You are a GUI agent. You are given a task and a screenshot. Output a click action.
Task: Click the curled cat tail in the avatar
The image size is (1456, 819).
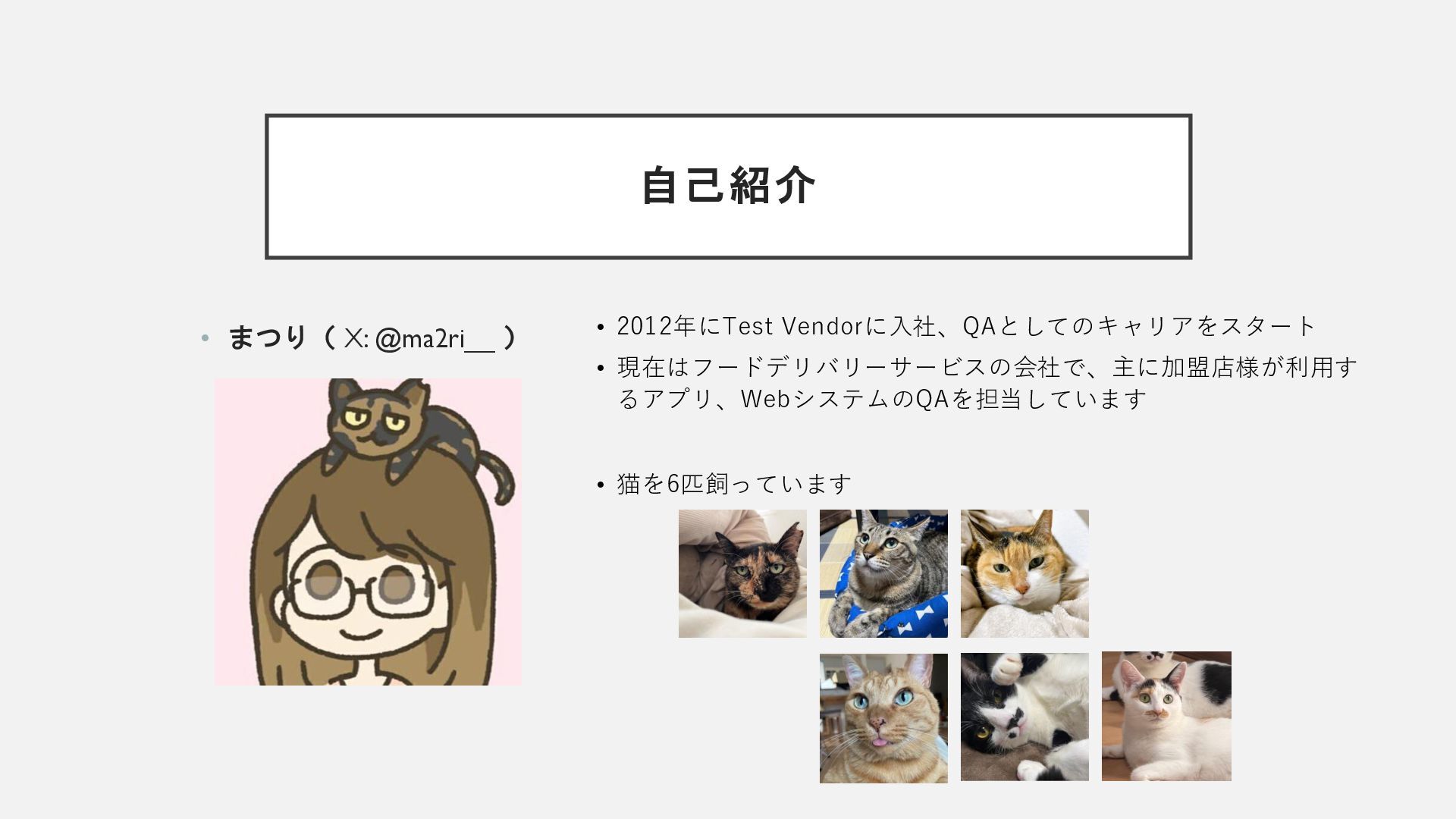(x=497, y=478)
